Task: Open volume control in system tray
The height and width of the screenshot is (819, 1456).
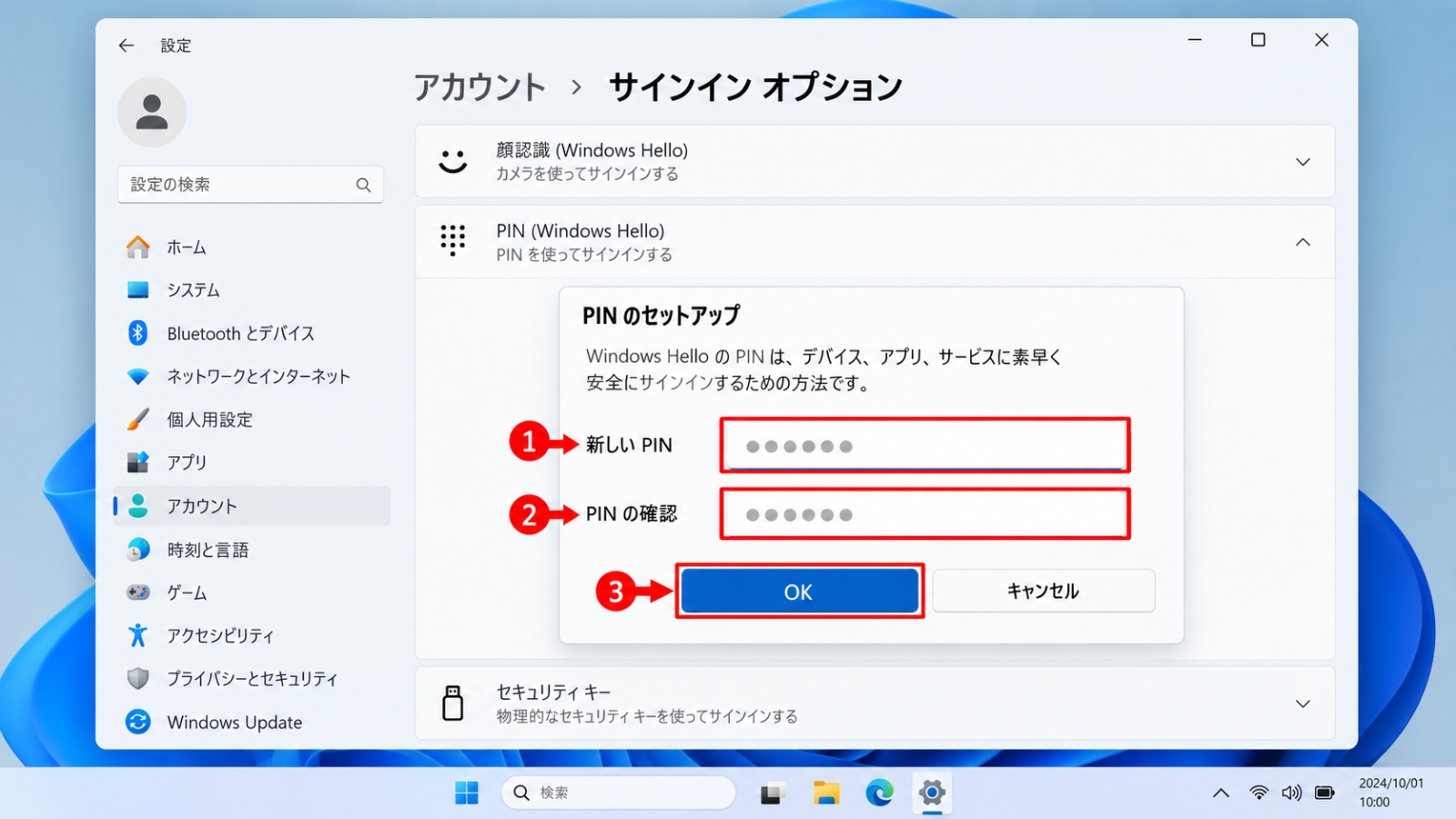Action: pos(1291,793)
